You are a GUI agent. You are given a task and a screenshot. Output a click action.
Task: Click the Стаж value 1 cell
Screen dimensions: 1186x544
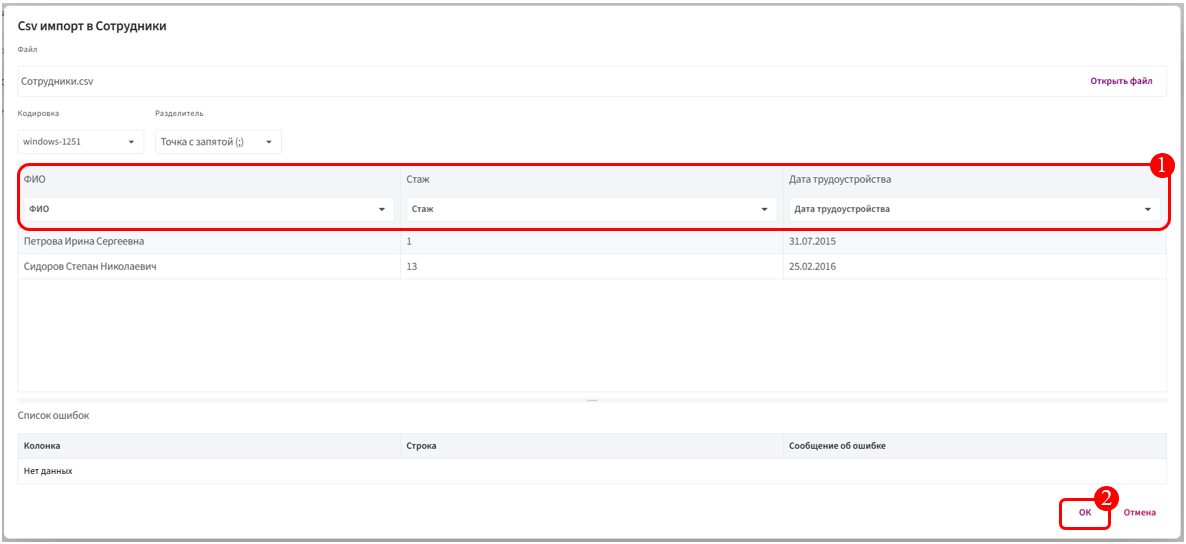pyautogui.click(x=591, y=241)
